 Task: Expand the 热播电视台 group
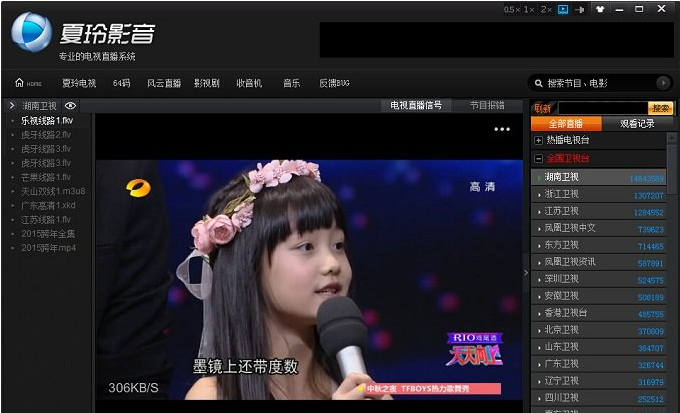click(x=538, y=141)
